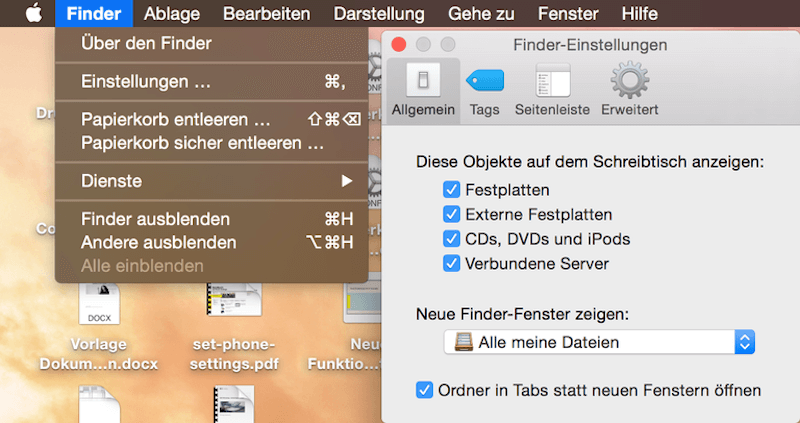Image resolution: width=800 pixels, height=423 pixels.
Task: Disable Verbundene Server desktop display
Action: point(451,264)
